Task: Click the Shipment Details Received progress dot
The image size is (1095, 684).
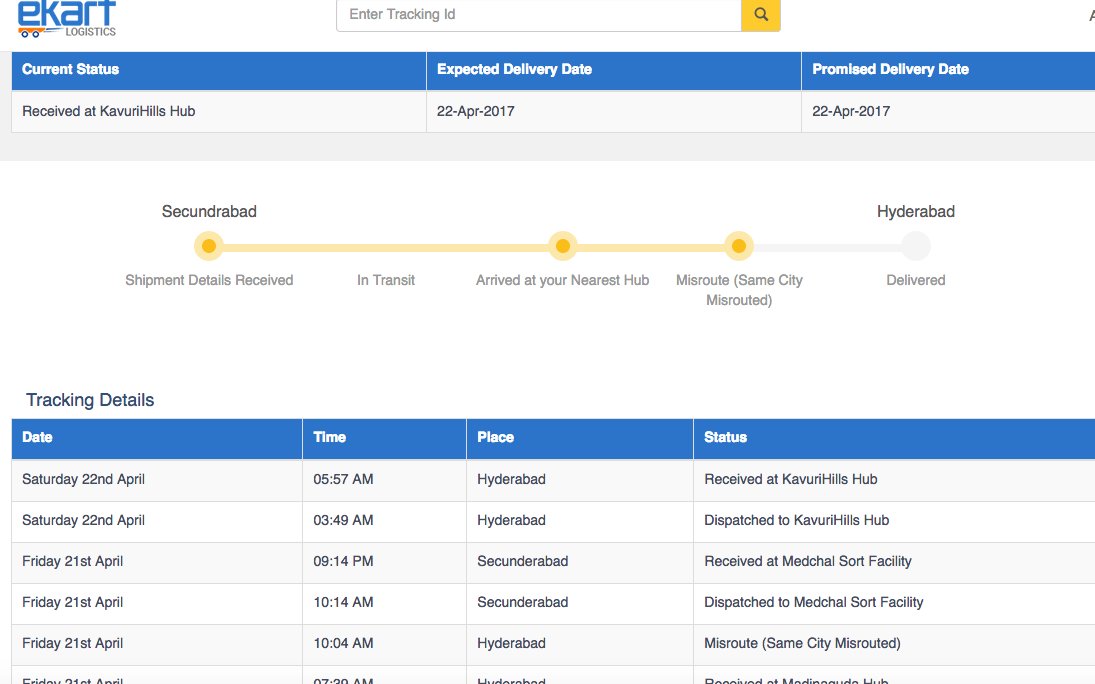Action: [x=209, y=246]
